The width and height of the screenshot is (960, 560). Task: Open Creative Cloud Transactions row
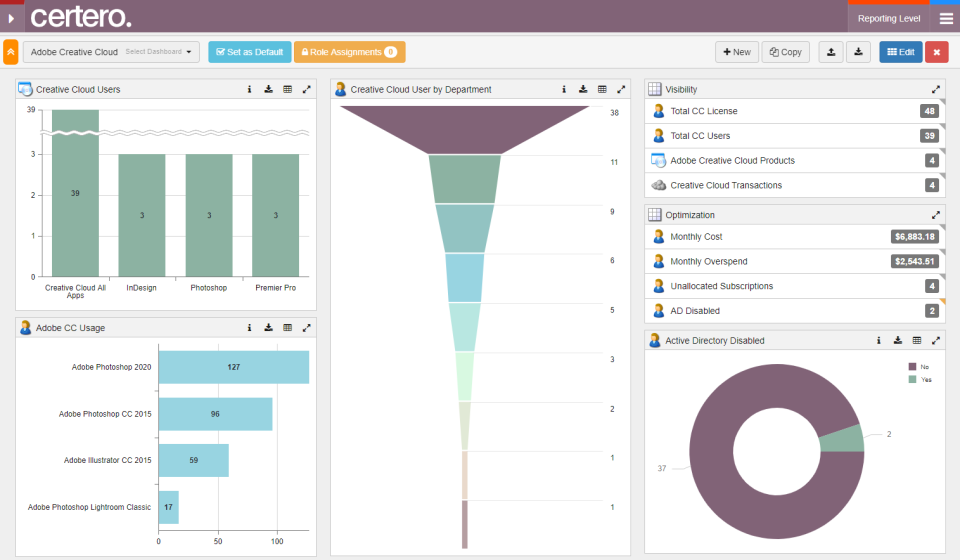point(795,185)
